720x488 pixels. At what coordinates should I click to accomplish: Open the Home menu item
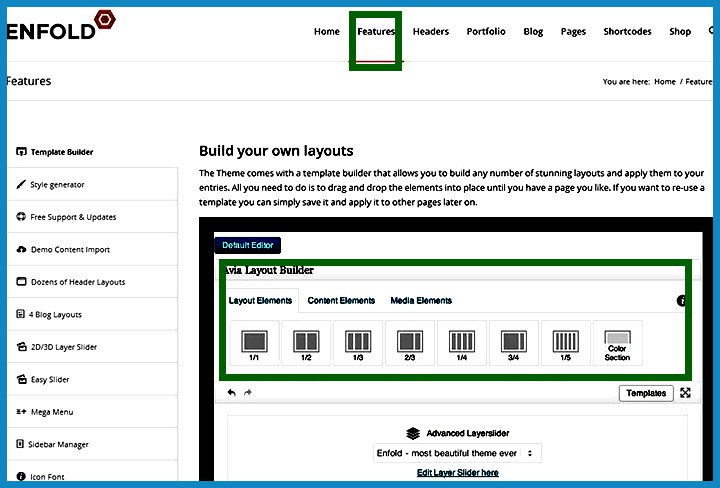coord(326,32)
